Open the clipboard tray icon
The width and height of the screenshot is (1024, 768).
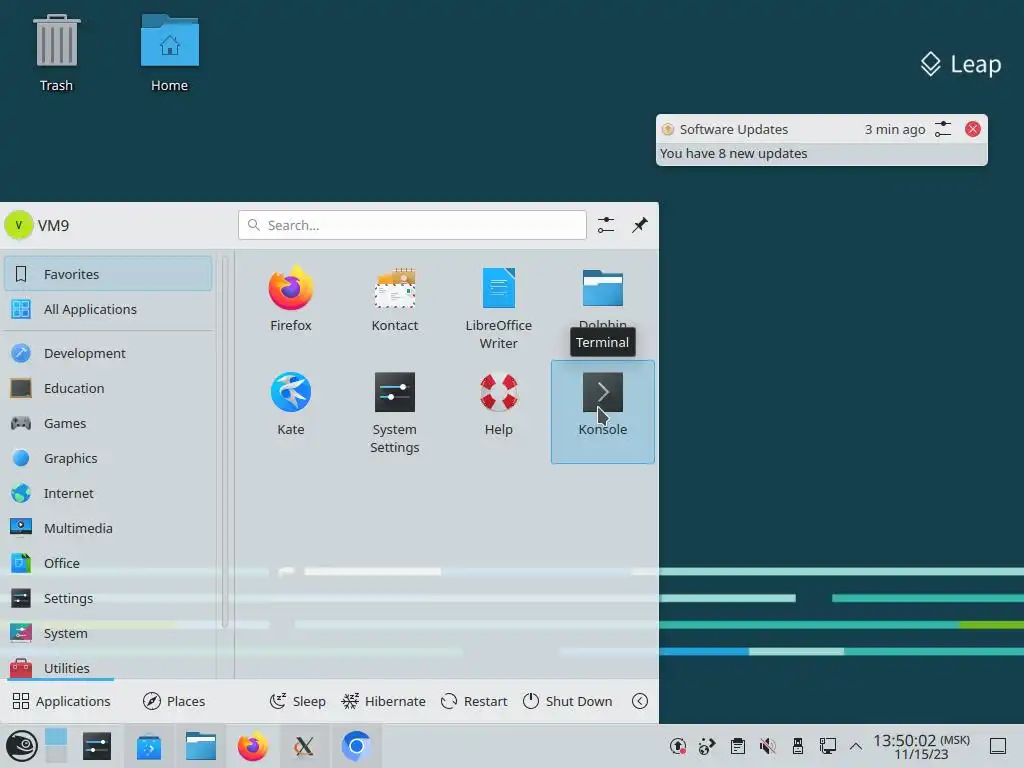[x=737, y=746]
